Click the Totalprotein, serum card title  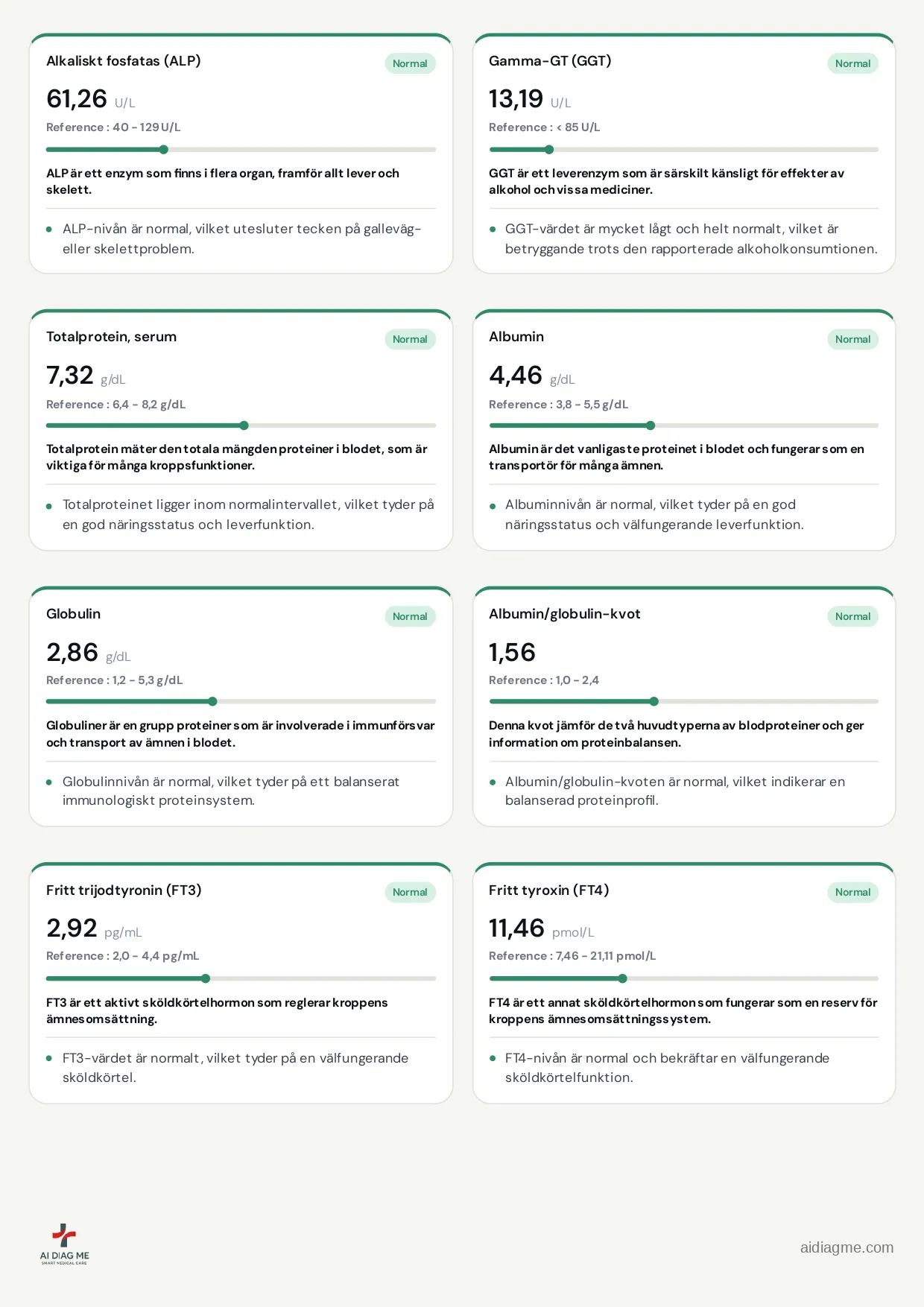[111, 337]
